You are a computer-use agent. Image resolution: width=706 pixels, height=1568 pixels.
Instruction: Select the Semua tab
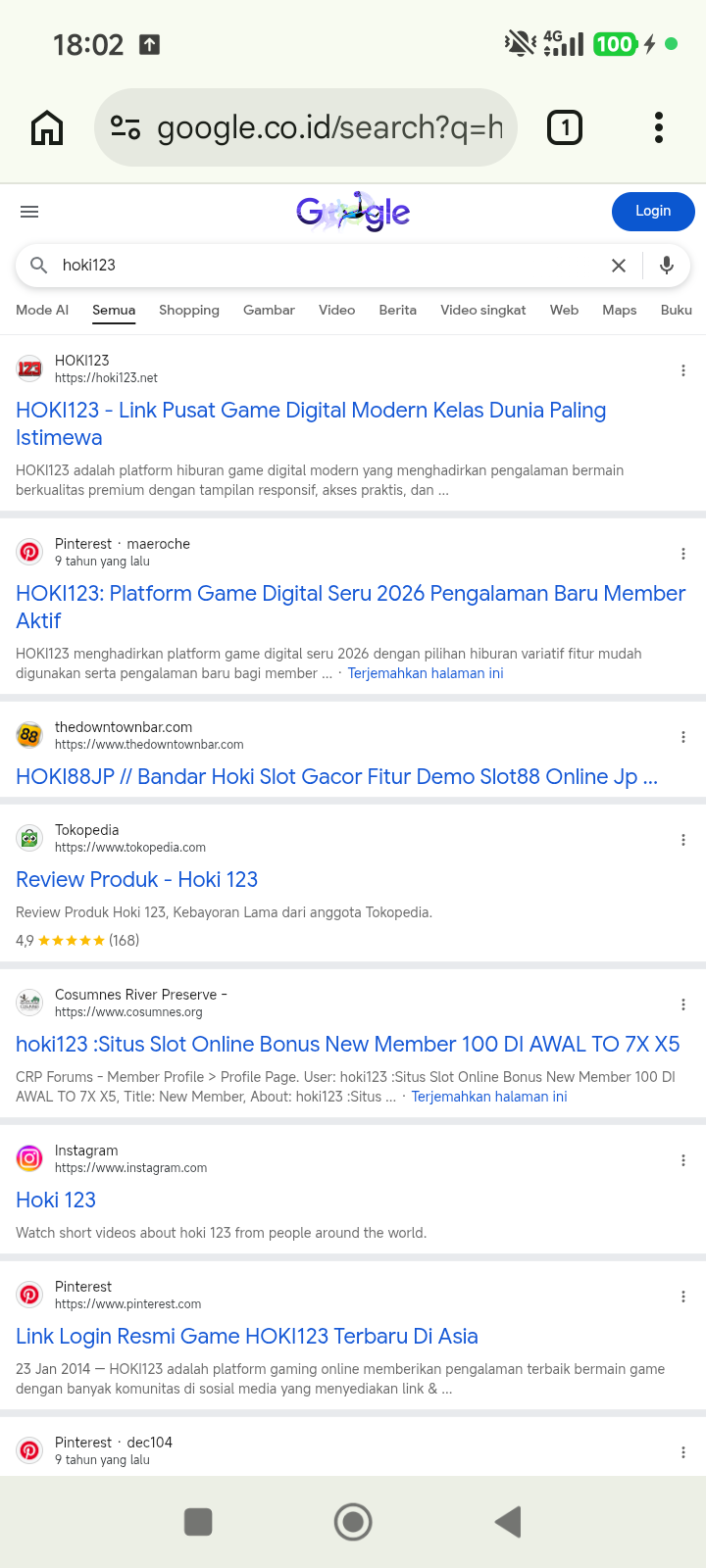coord(114,310)
